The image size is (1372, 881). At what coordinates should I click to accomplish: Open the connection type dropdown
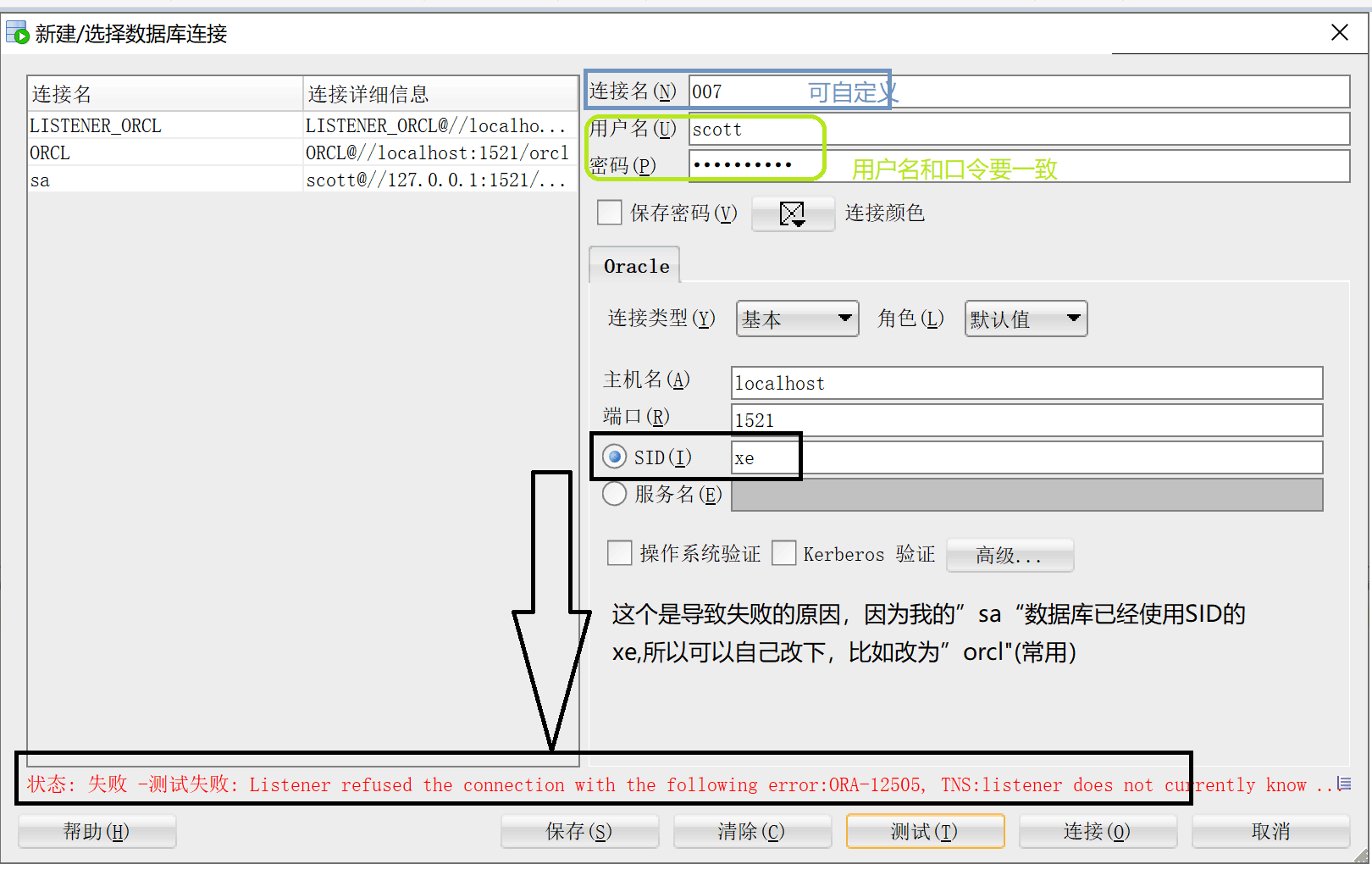pyautogui.click(x=797, y=319)
